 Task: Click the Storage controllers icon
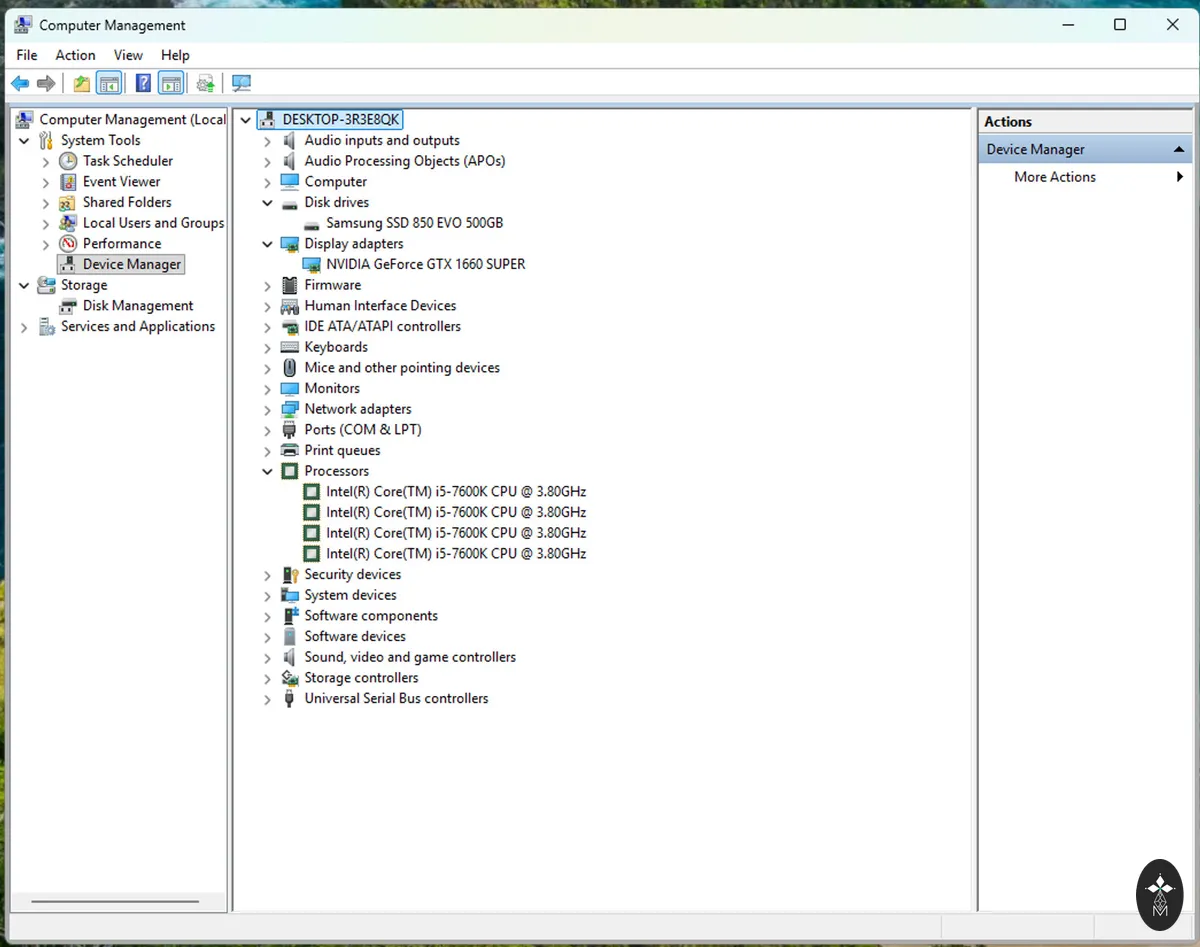point(290,678)
